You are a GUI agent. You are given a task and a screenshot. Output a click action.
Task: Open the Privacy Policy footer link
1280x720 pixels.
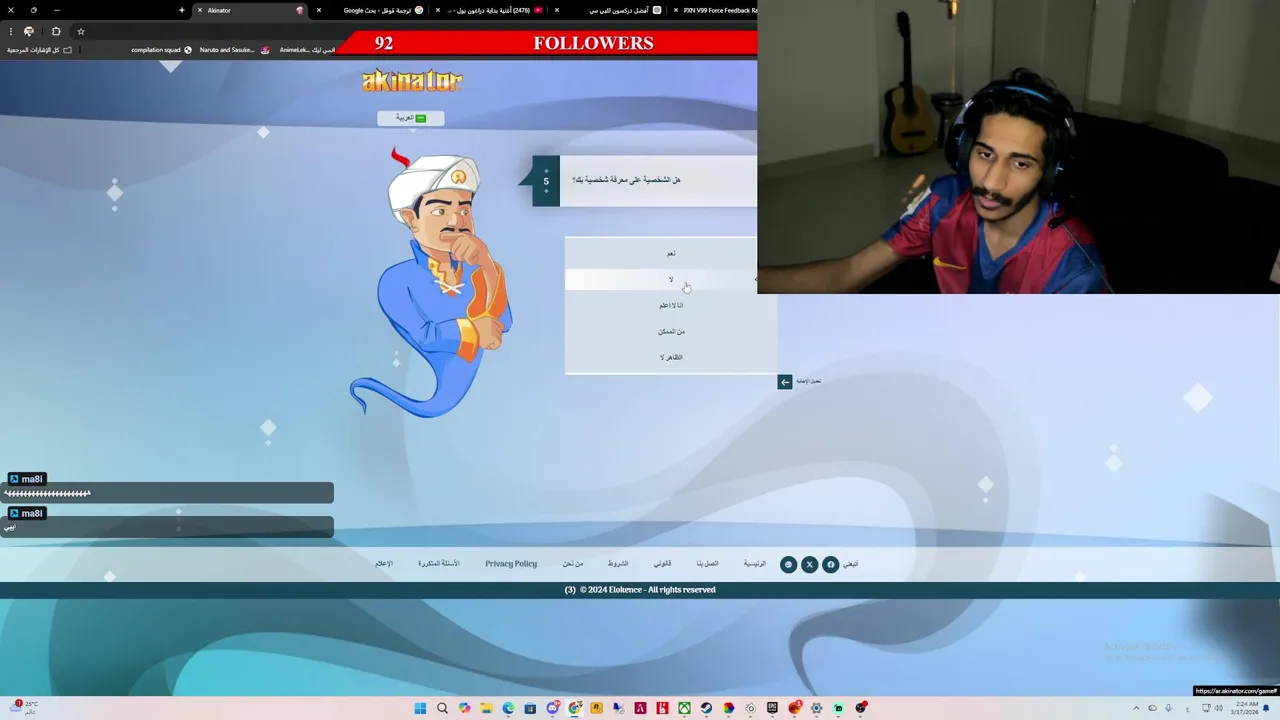click(511, 564)
